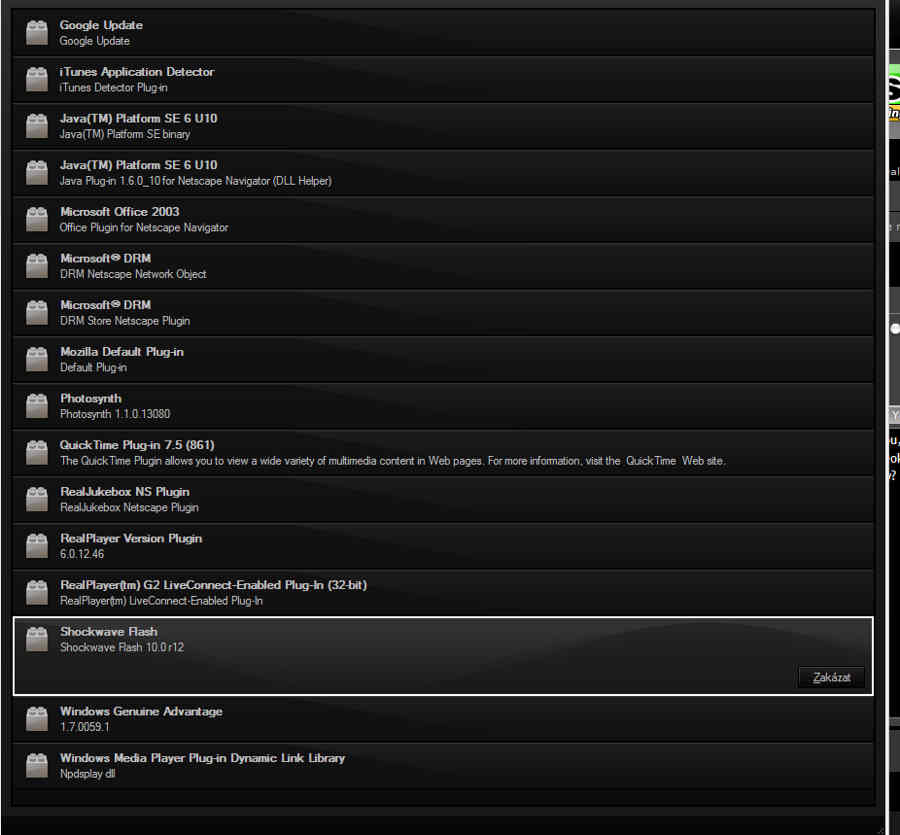
Task: Click the Windows Media Player Plug-in icon
Action: tap(37, 766)
